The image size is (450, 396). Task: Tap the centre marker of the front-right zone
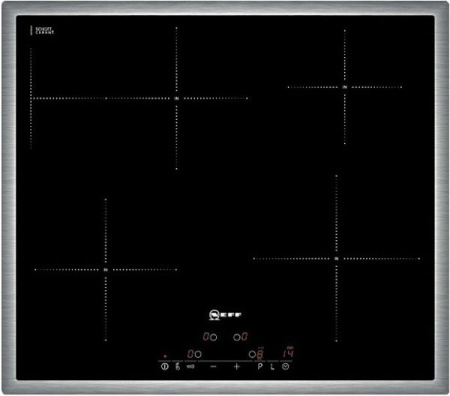click(336, 258)
